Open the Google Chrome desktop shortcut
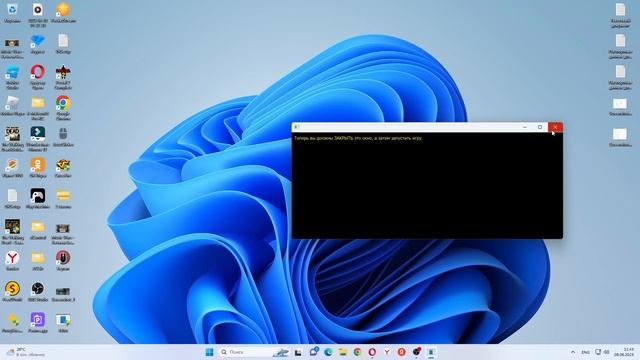Screen dimensions: 640x360 [x=63, y=107]
